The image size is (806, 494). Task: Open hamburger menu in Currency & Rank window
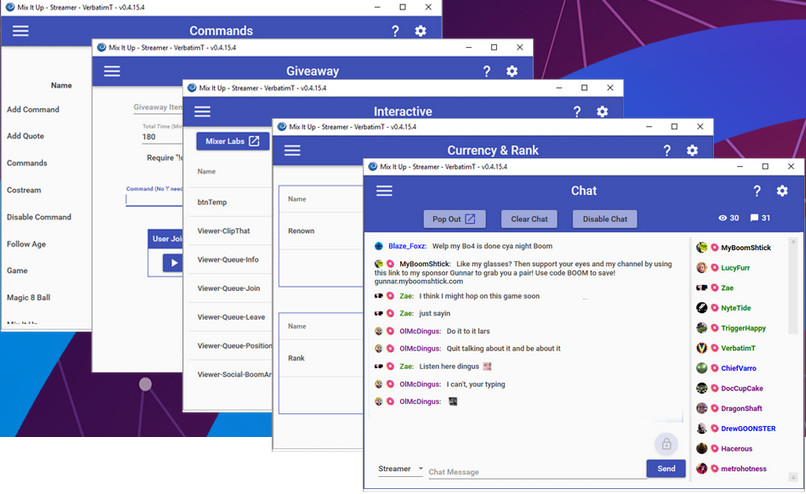click(x=292, y=151)
